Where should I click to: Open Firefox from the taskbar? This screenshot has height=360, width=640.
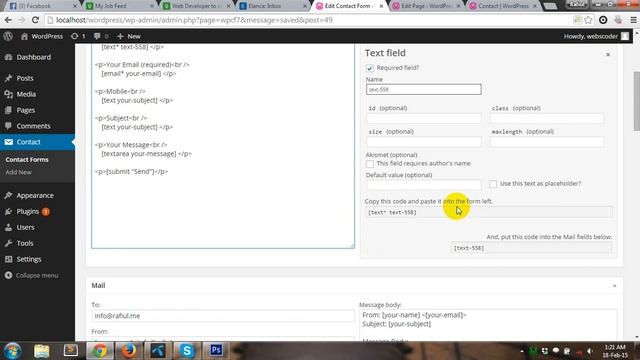[x=129, y=351]
